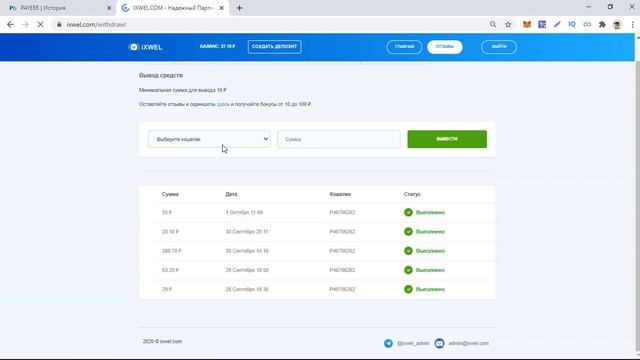The image size is (640, 360).
Task: Open the Главная menu item
Action: (404, 47)
